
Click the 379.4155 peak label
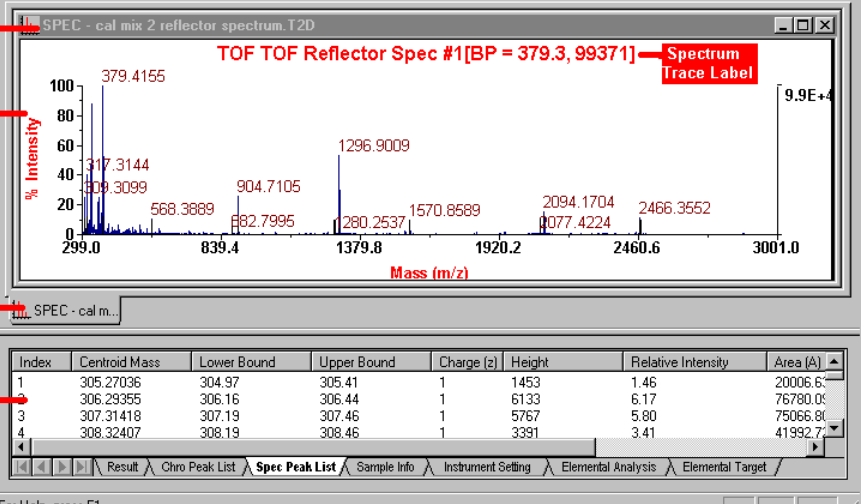click(133, 76)
